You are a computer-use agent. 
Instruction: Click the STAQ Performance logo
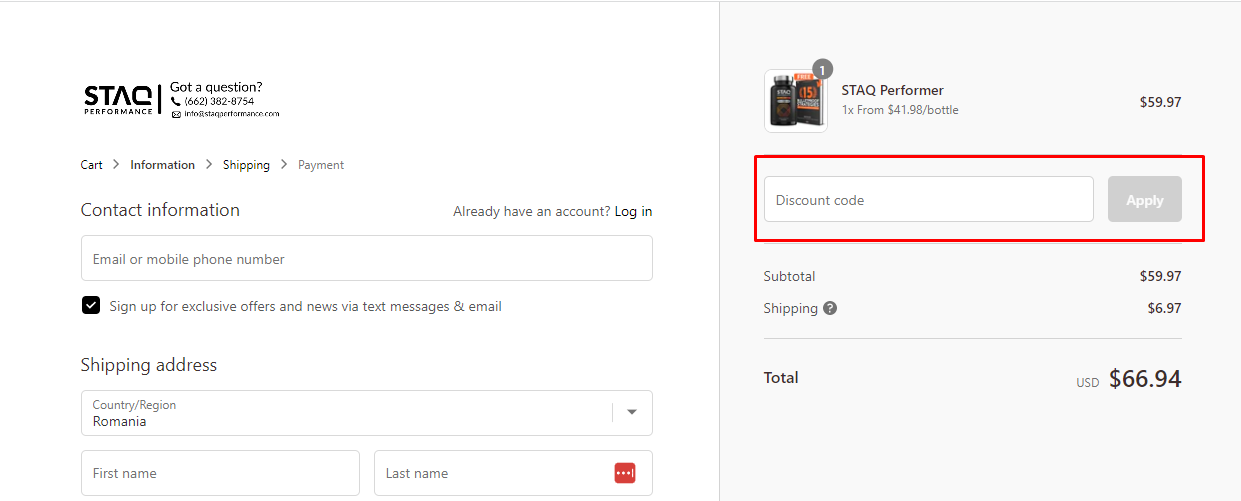(119, 100)
